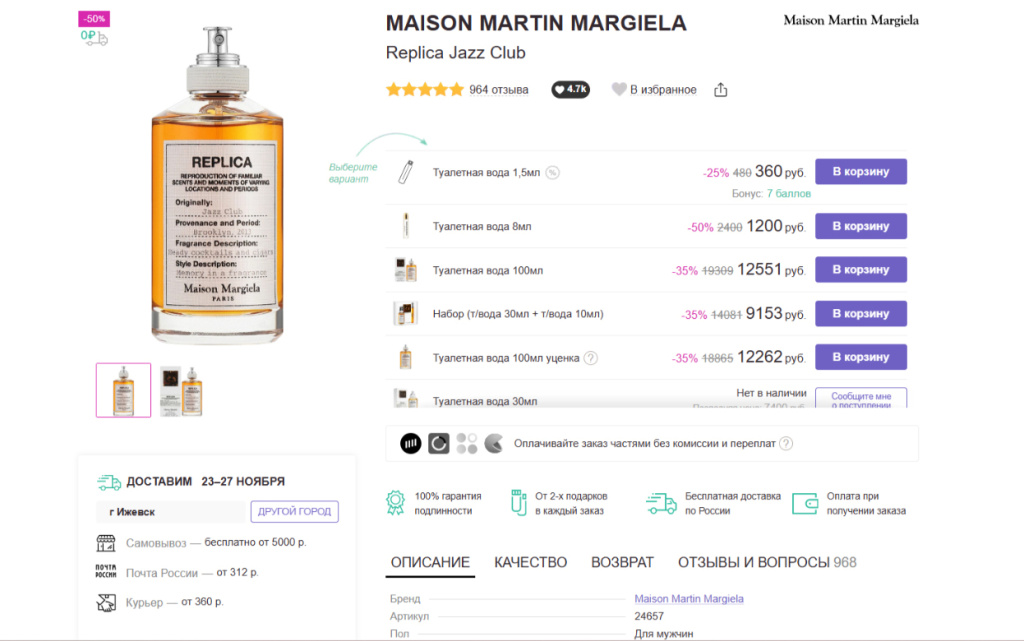Open the ОТЗЫВЫ И ВОПРОСЫ tab
Viewport: 1024px width, 641px height.
[x=767, y=562]
